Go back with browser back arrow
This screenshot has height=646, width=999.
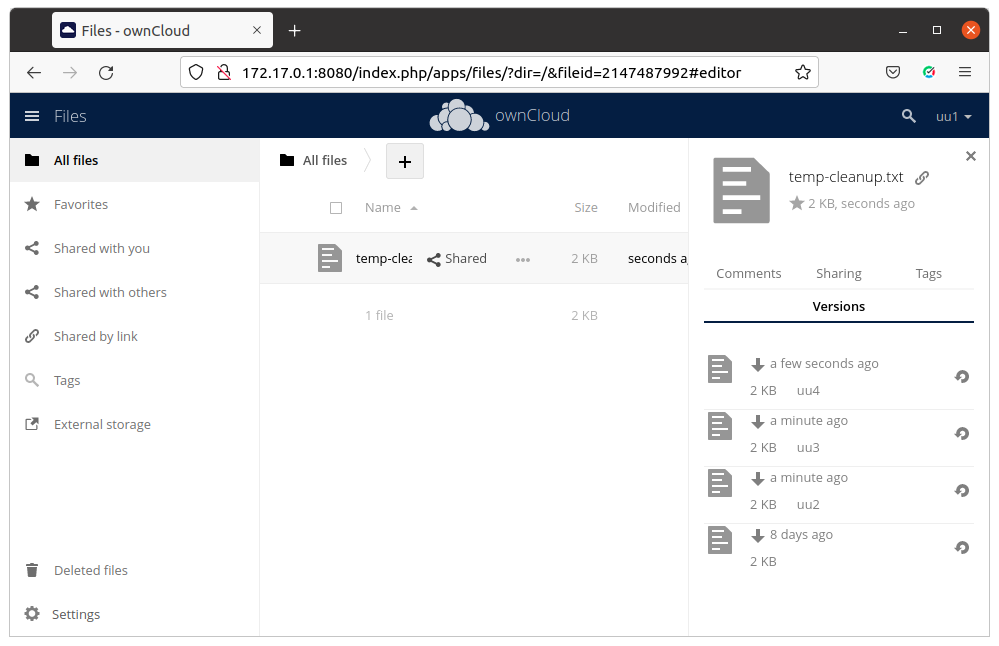pyautogui.click(x=34, y=73)
